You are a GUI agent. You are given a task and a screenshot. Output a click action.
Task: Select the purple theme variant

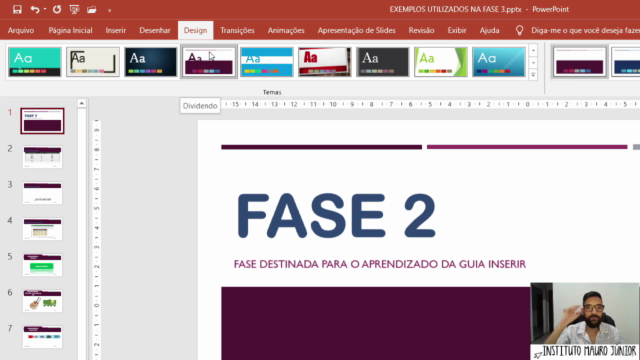[580, 62]
